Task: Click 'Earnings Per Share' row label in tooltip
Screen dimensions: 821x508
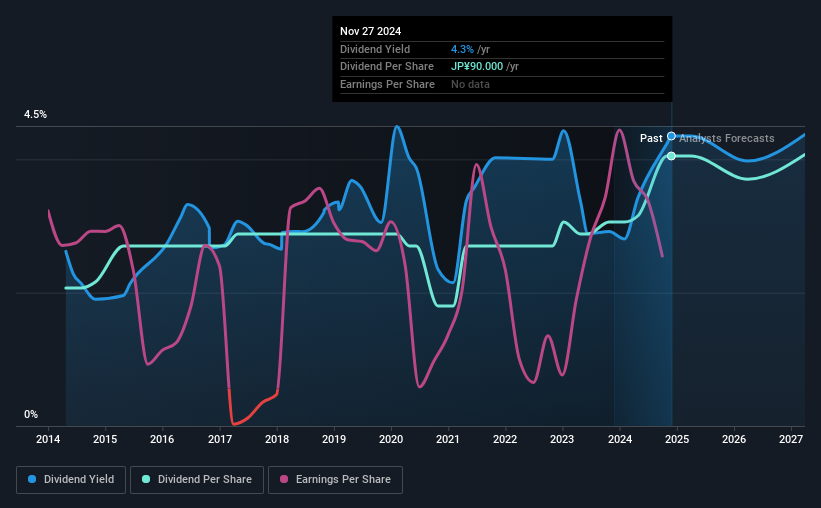Action: (387, 84)
